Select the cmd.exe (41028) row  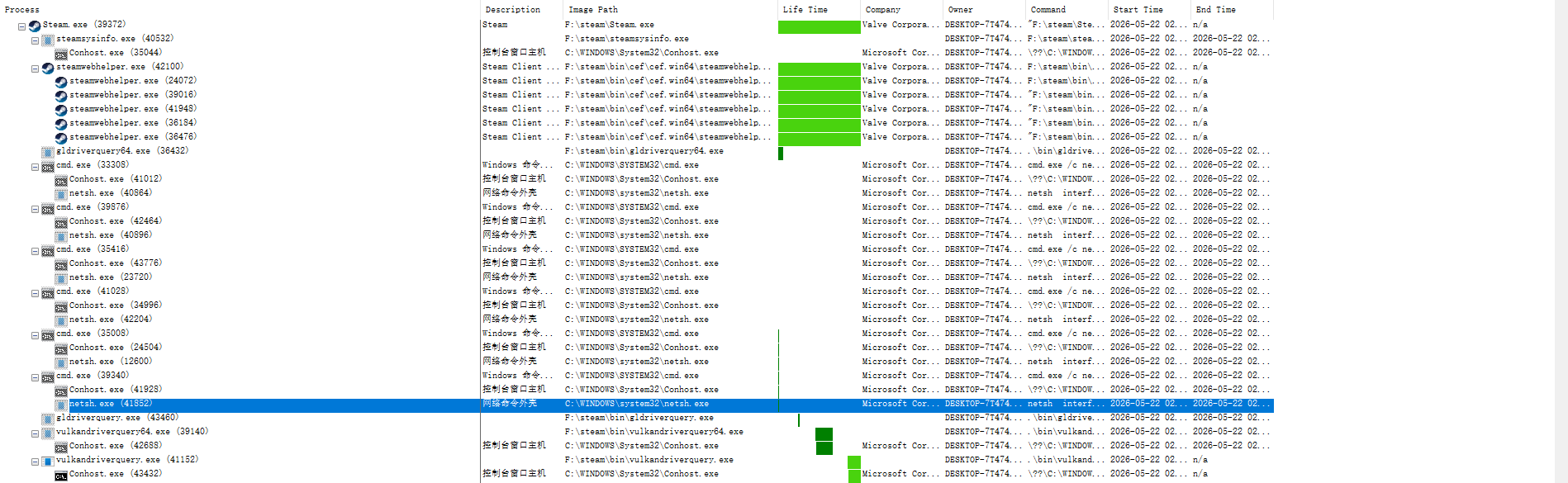click(x=636, y=292)
